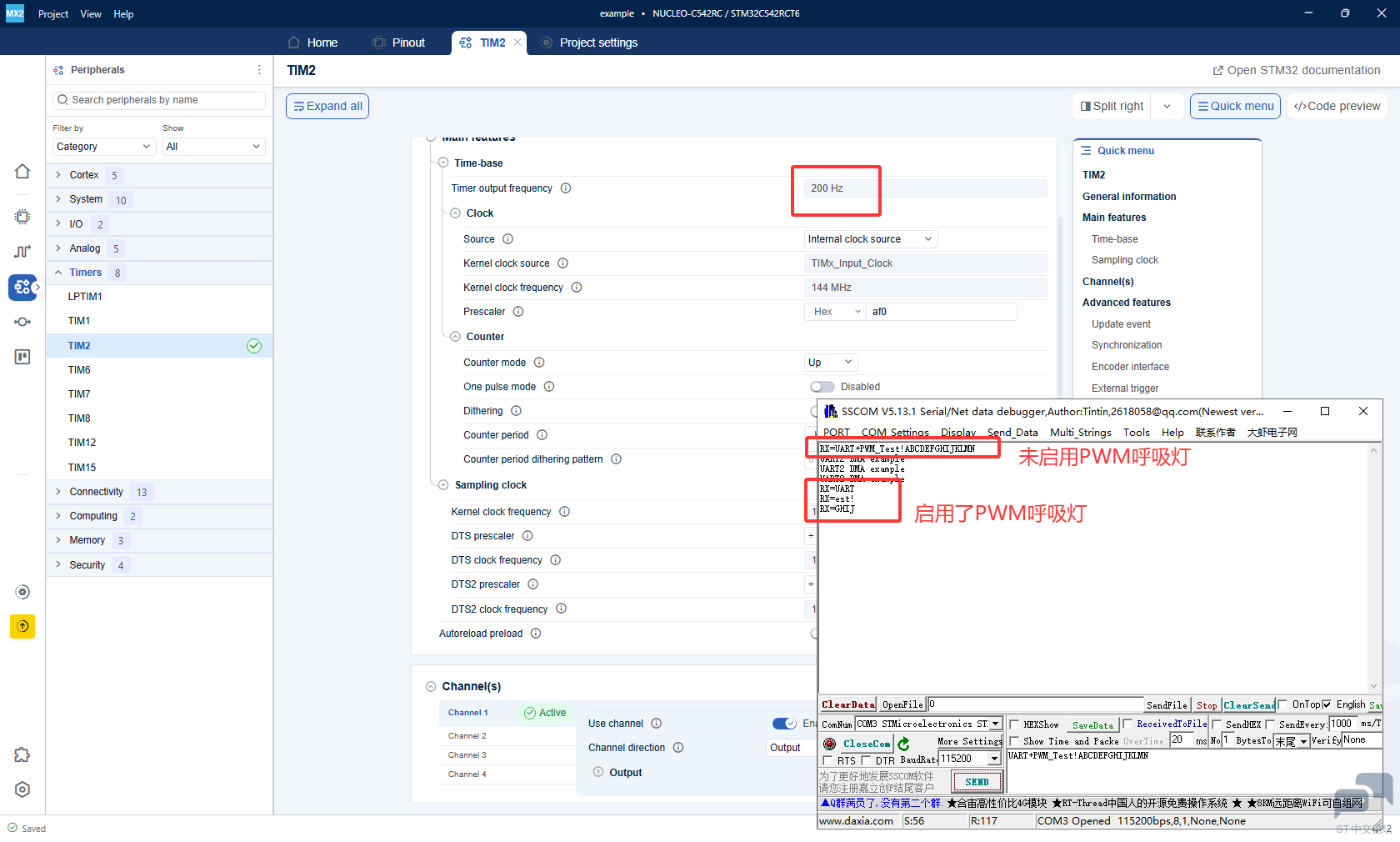1400x842 pixels.
Task: Click info icon next to Timer output frequency
Action: coord(566,188)
